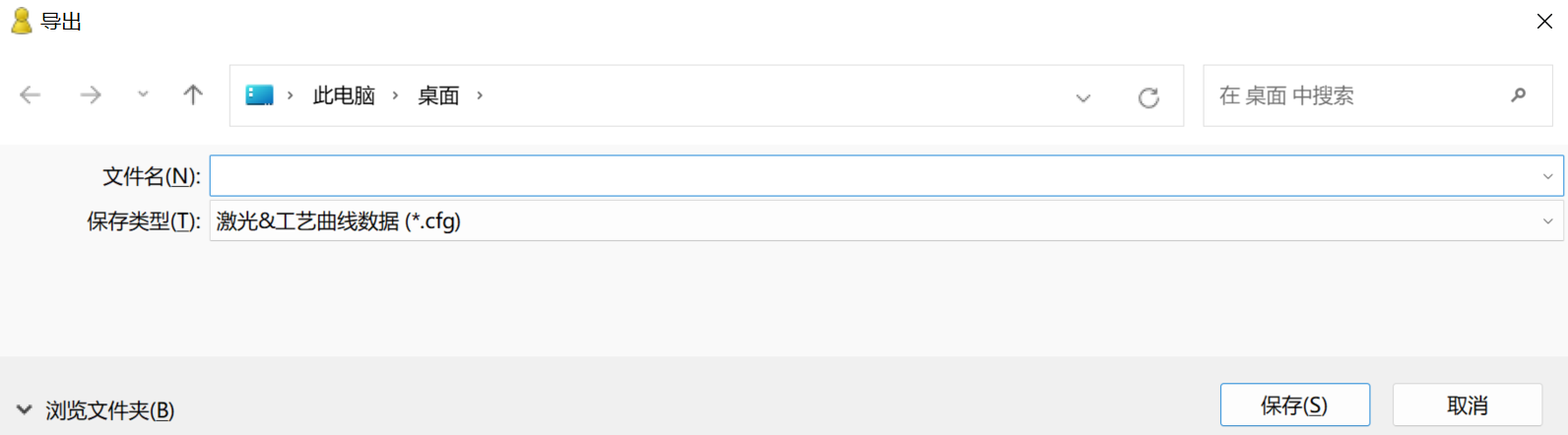Click the 保存(S) button
1568x435 pixels.
click(x=1295, y=404)
